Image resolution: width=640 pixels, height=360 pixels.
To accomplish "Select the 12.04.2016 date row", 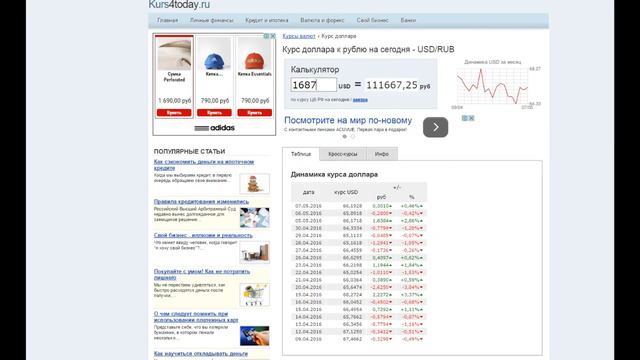I will 359,332.
